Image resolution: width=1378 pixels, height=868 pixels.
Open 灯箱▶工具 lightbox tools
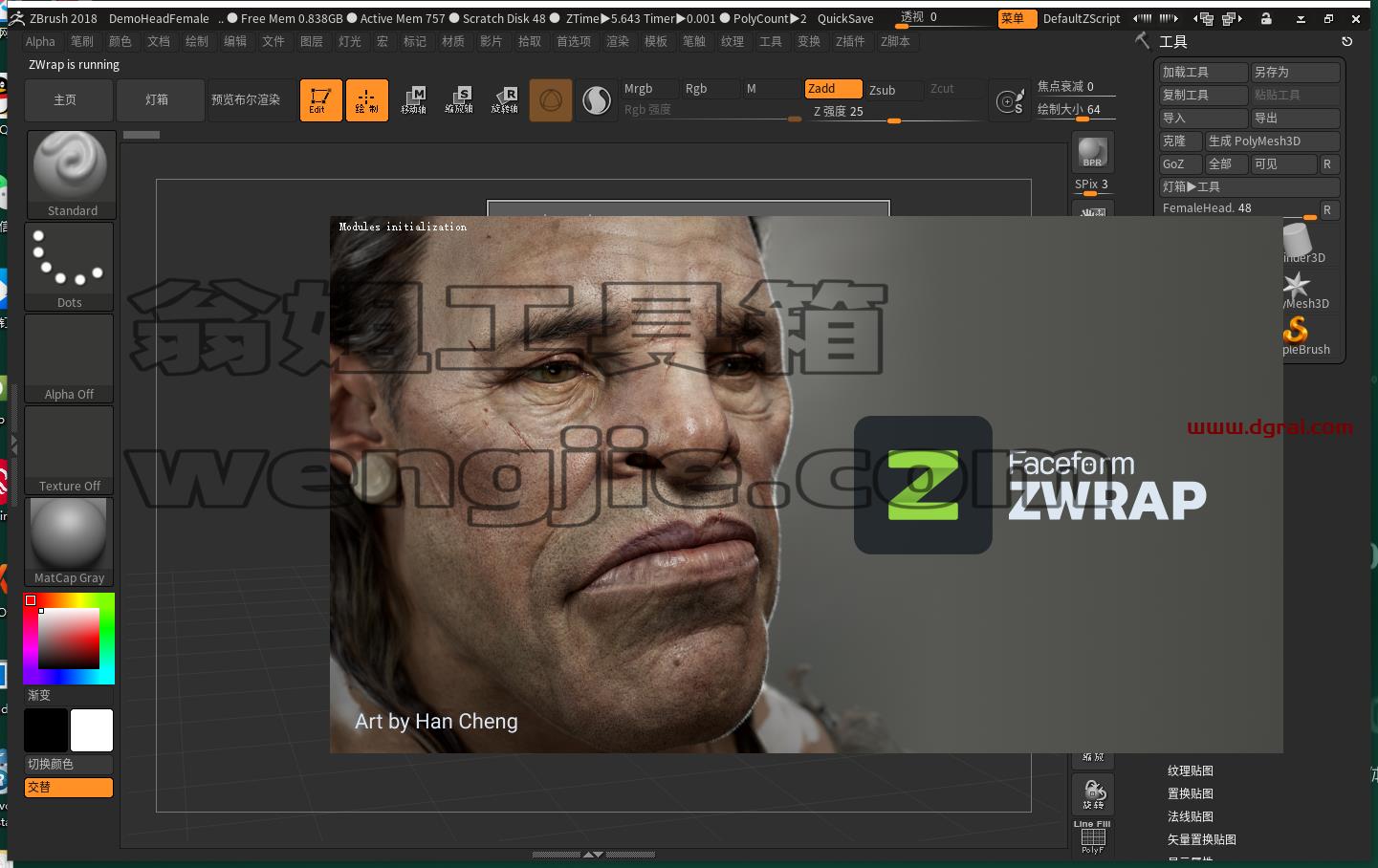[x=1250, y=186]
